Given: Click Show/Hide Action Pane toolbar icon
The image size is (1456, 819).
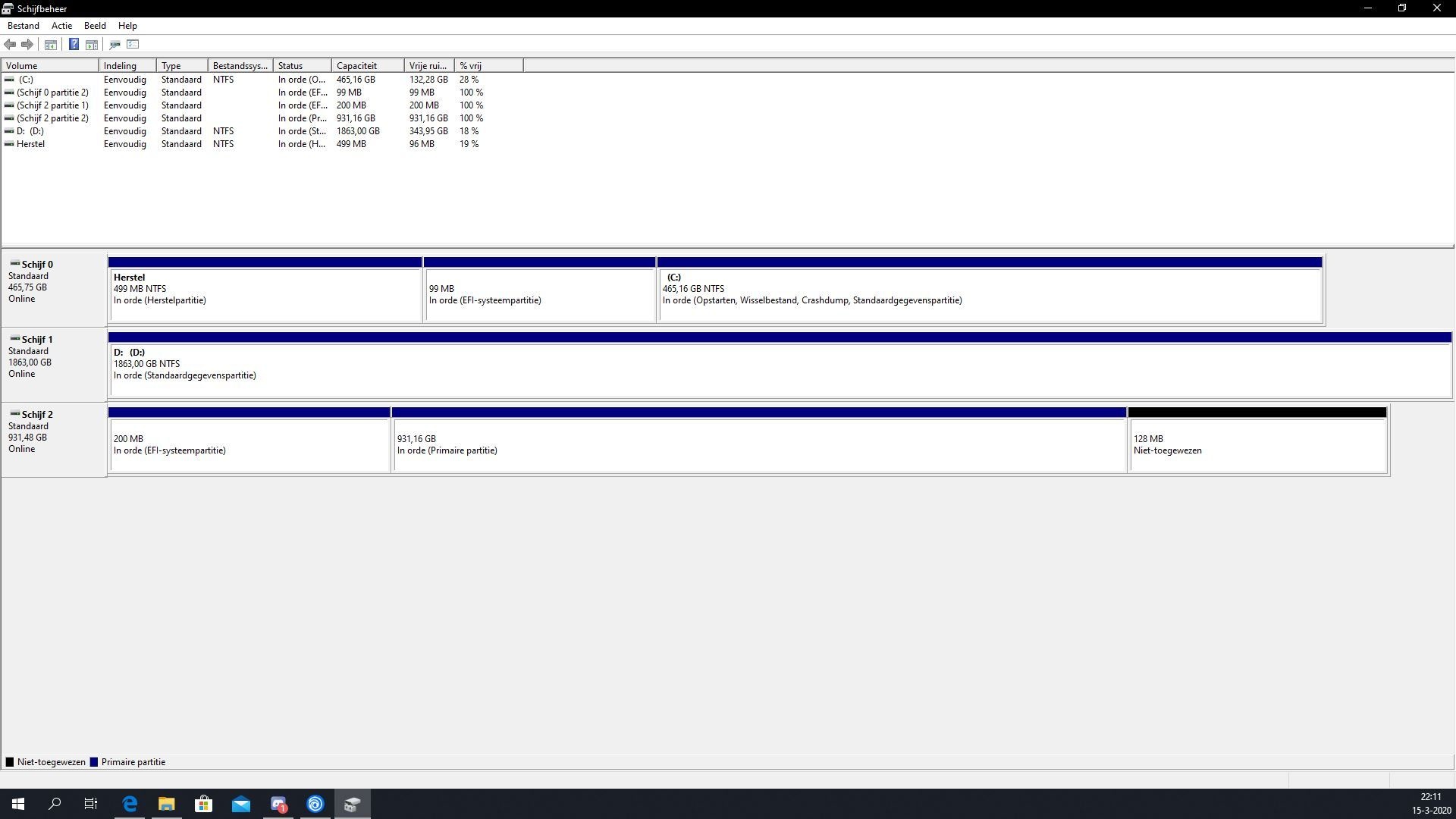Looking at the screenshot, I should [92, 45].
